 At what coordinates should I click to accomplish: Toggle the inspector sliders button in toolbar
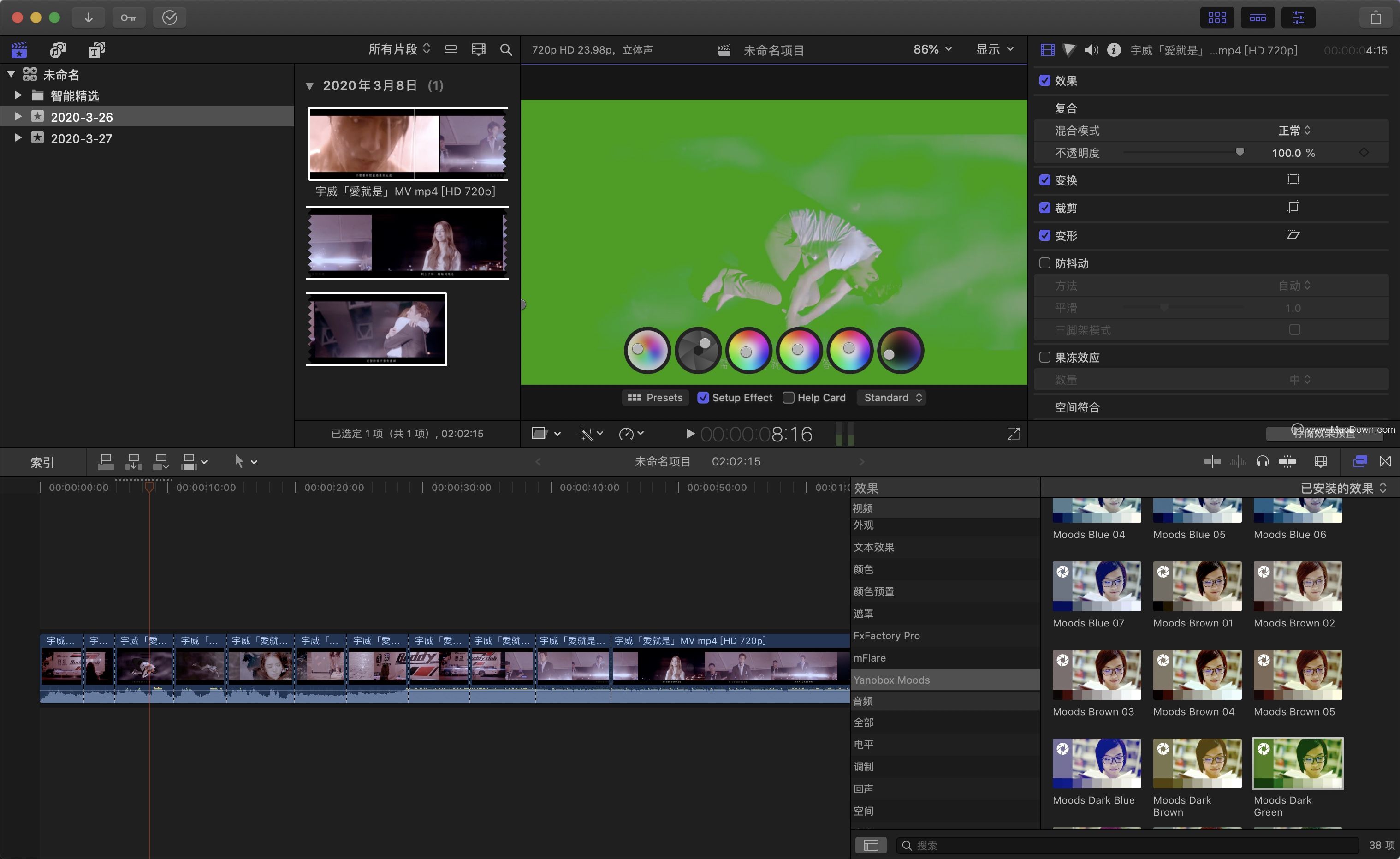[1298, 18]
